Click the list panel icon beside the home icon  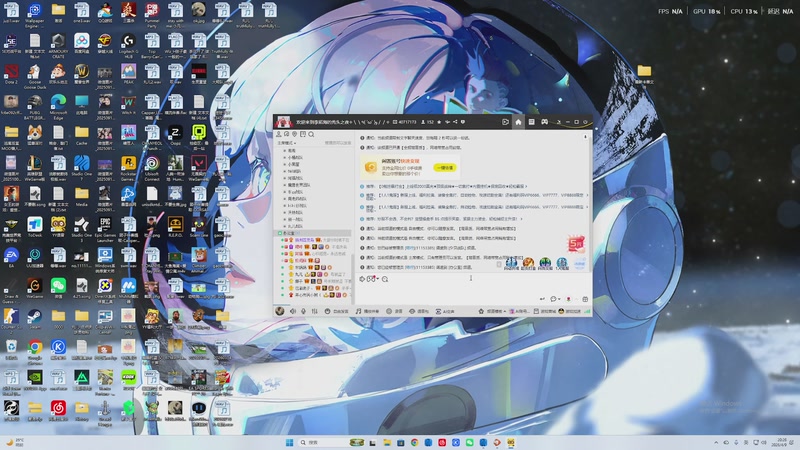pos(531,122)
